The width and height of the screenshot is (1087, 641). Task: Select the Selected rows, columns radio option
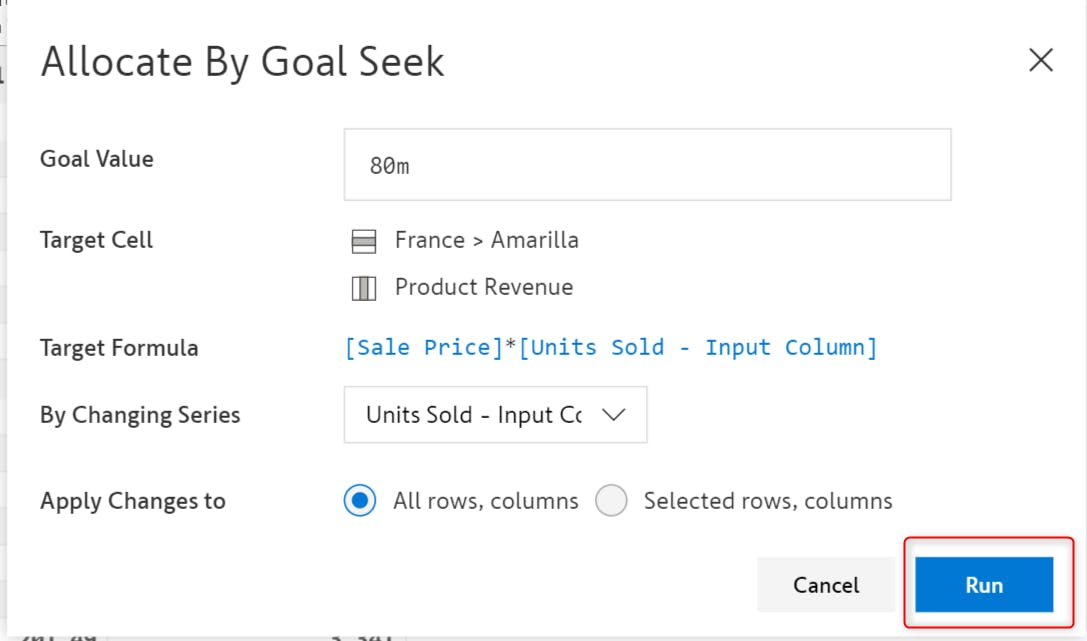pos(611,500)
